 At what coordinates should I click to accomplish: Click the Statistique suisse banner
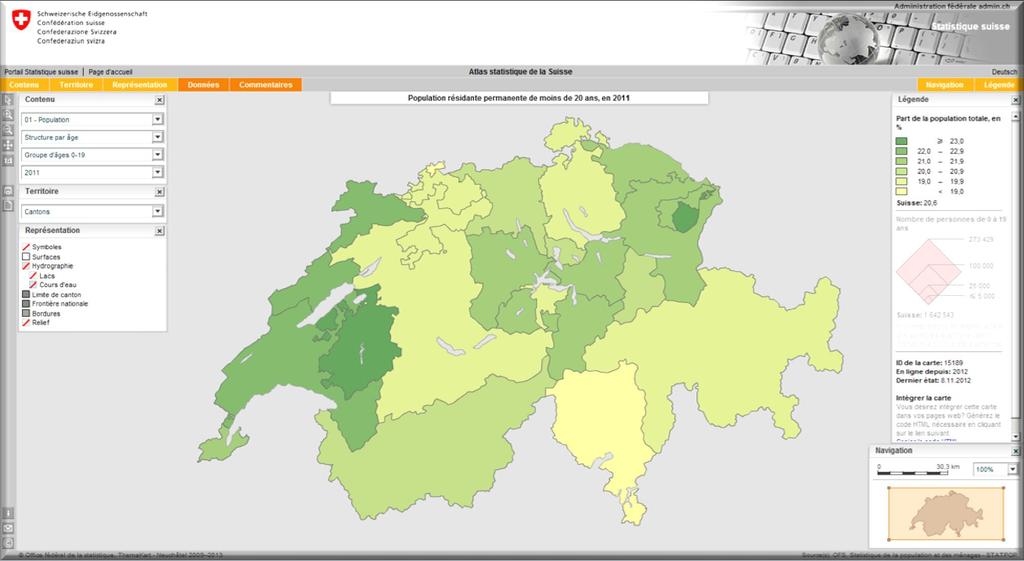tap(970, 27)
